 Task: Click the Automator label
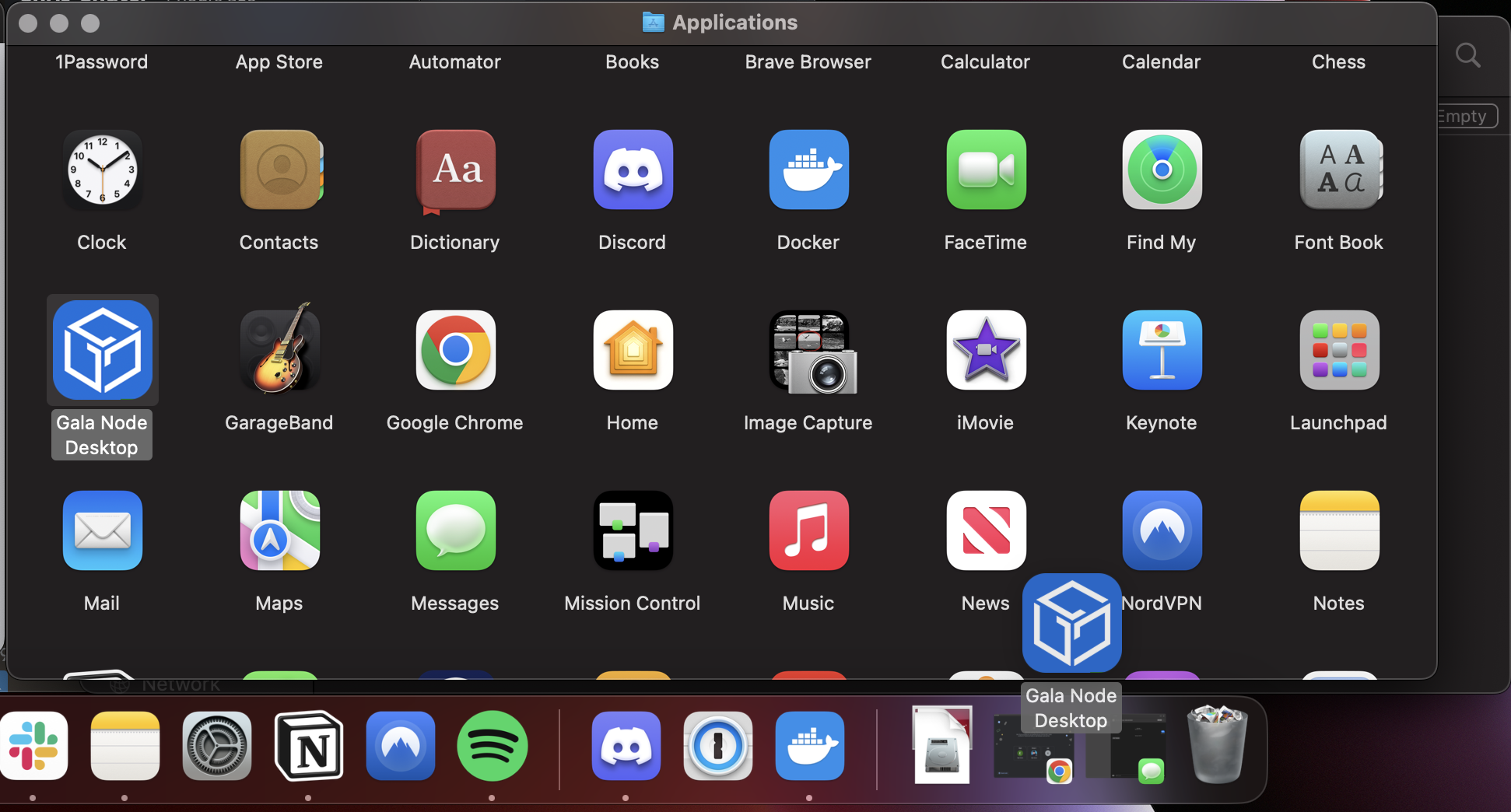(455, 62)
